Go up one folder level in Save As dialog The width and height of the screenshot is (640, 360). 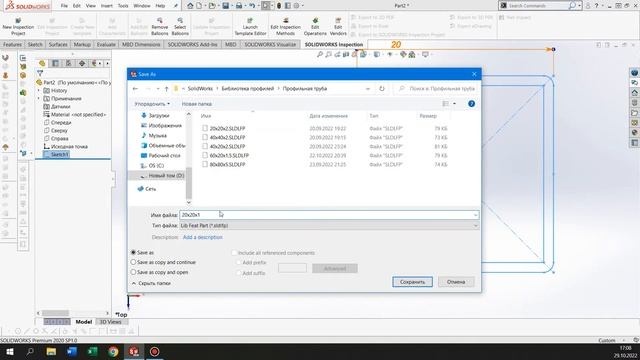point(167,89)
